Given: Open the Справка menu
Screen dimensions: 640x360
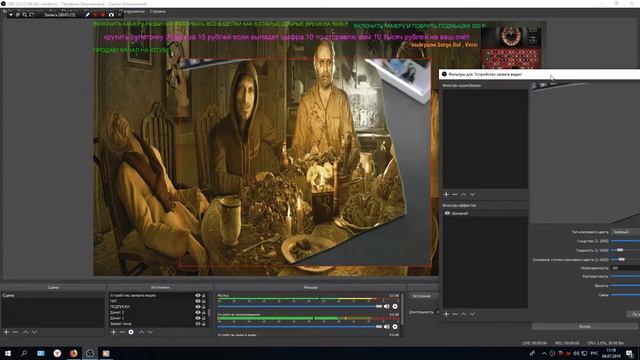Looking at the screenshot, I should 158,11.
